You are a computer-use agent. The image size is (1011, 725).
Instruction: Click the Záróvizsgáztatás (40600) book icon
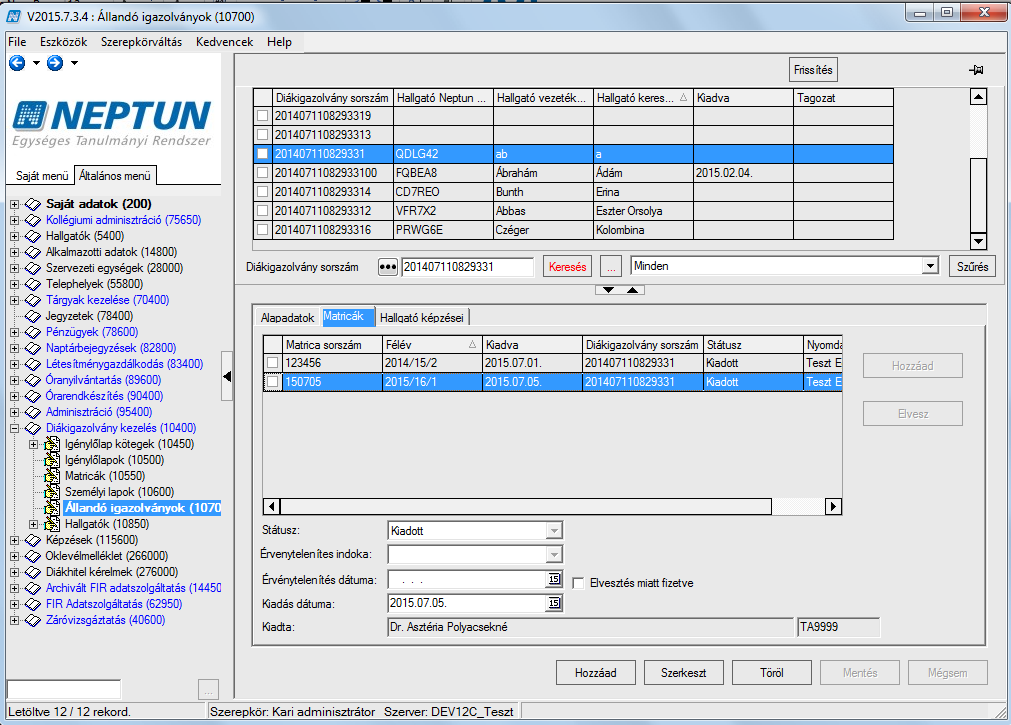(x=33, y=620)
